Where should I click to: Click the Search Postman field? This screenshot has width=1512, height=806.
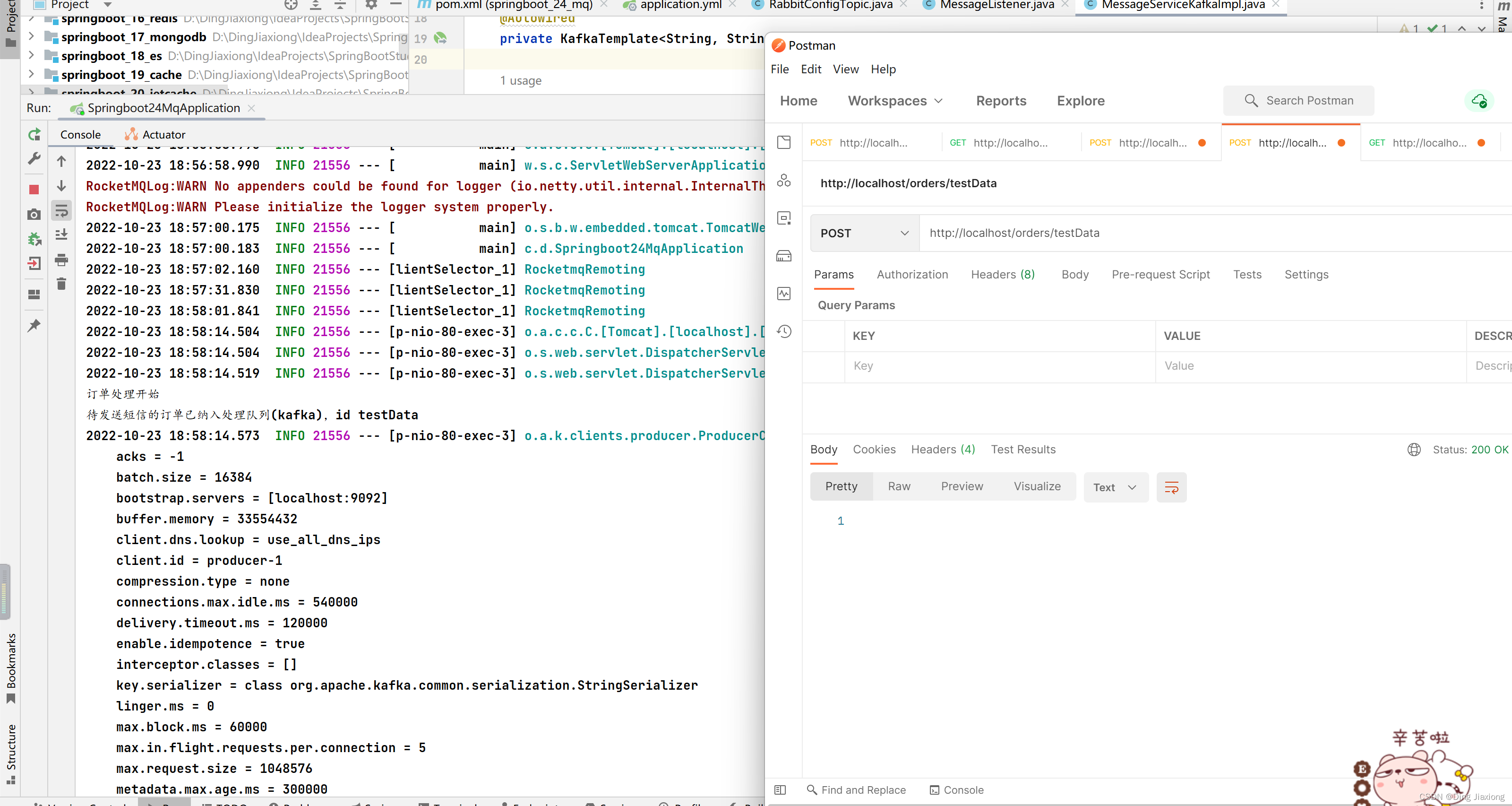point(1298,100)
